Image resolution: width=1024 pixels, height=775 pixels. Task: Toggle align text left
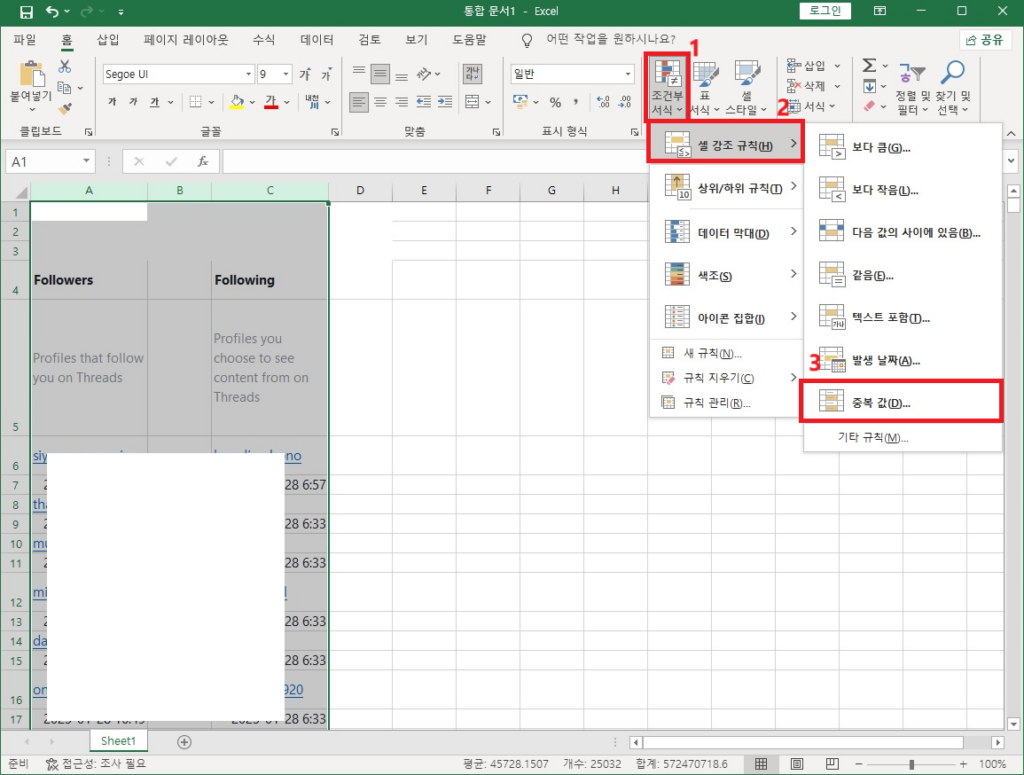(359, 102)
